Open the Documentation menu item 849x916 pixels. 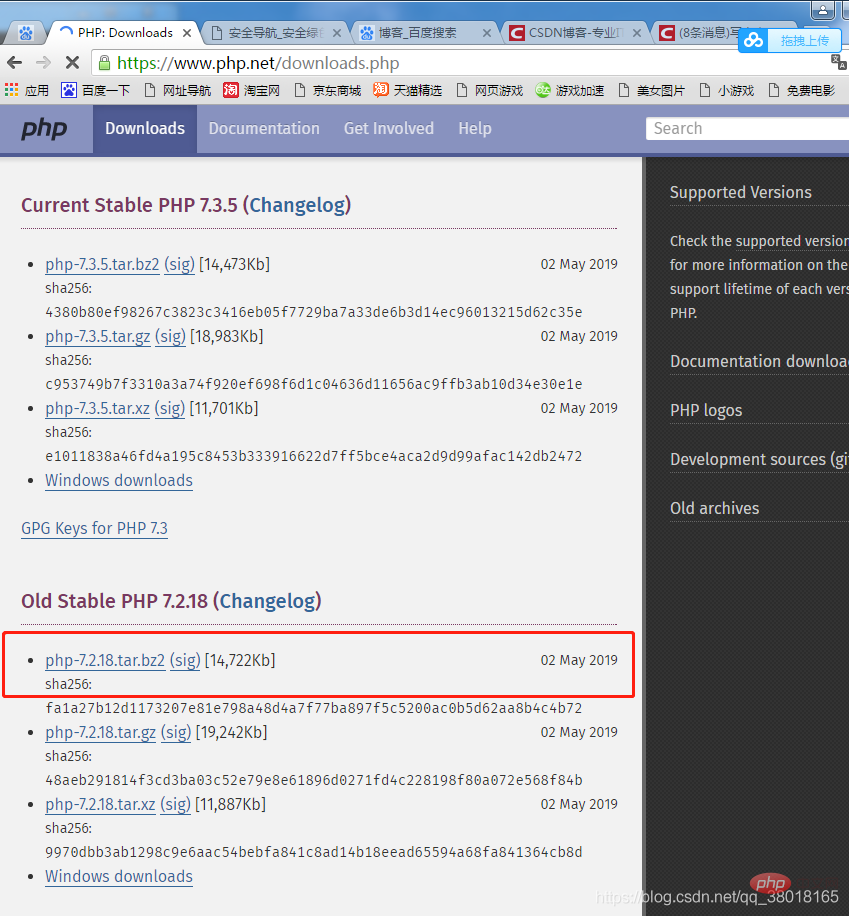point(264,128)
